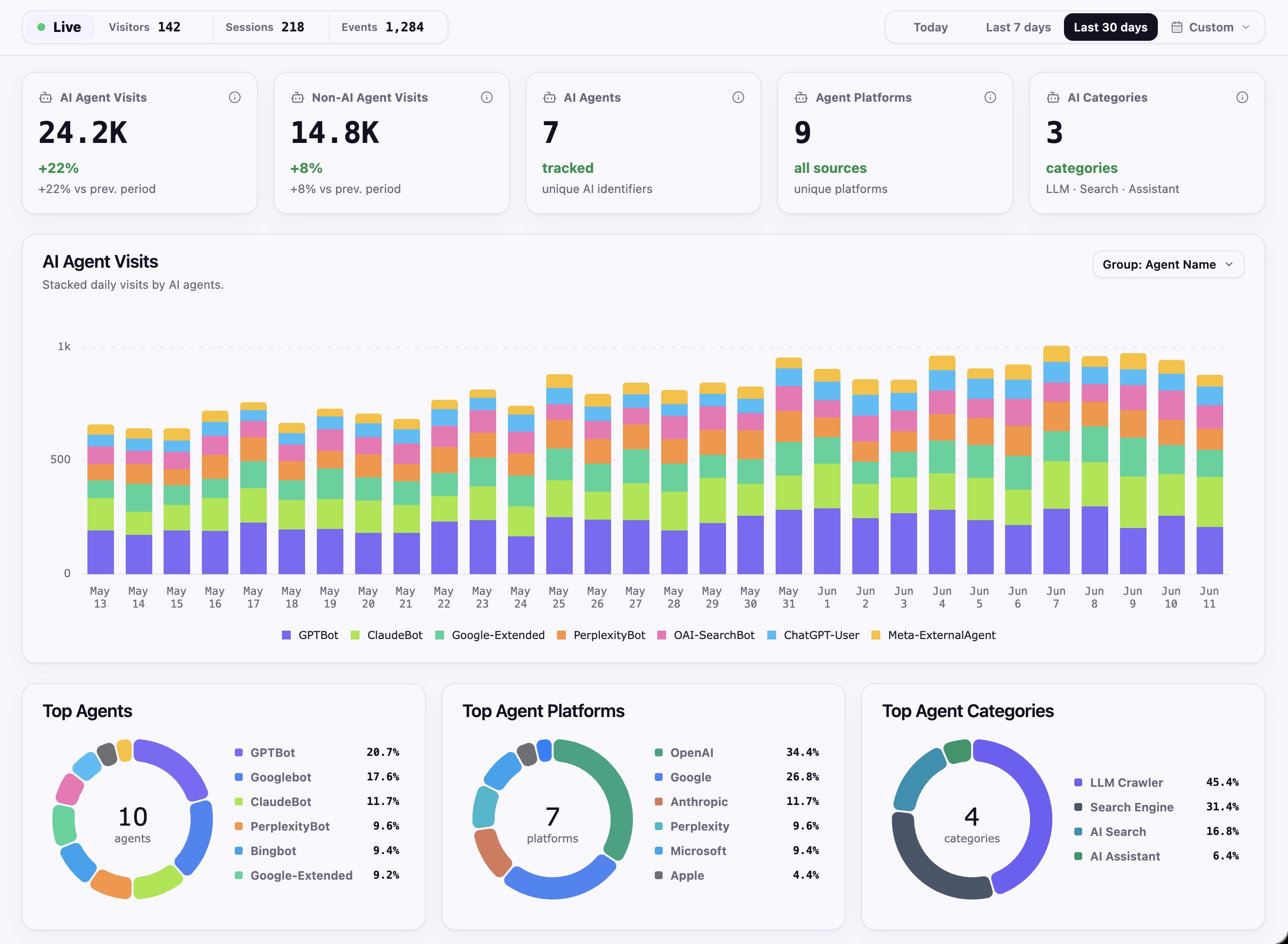
Task: Click the info icon on AI Categories card
Action: 1242,97
